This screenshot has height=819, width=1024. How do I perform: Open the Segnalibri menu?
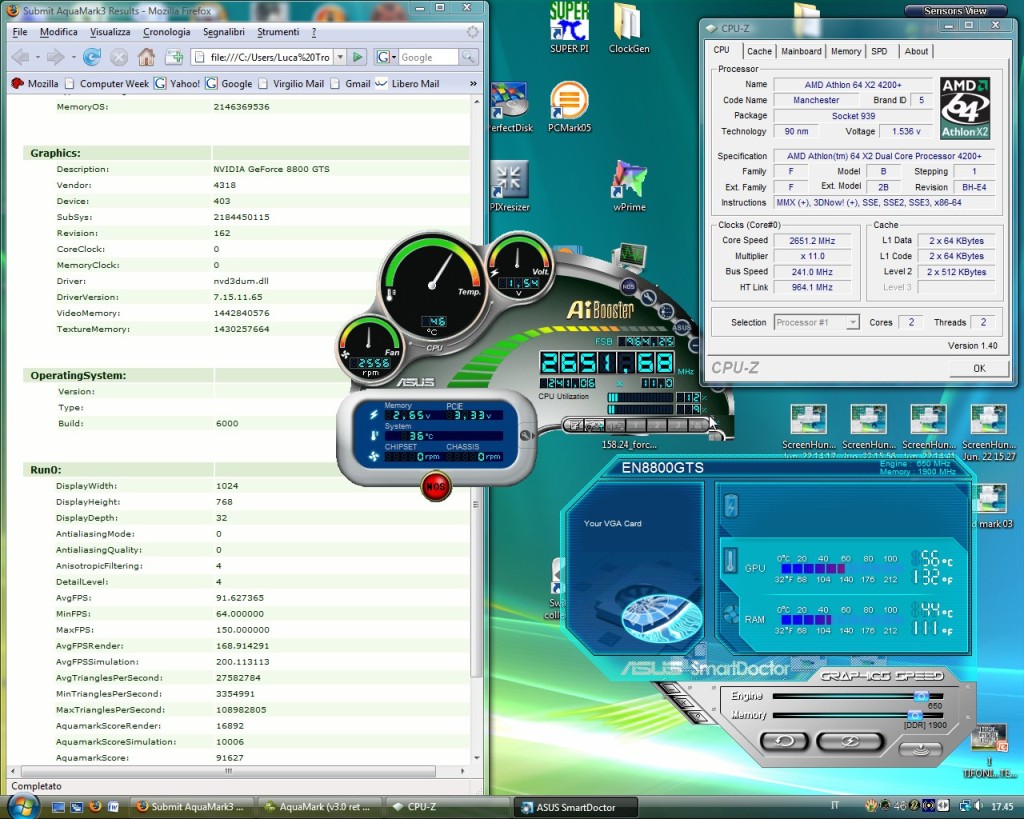pyautogui.click(x=223, y=32)
